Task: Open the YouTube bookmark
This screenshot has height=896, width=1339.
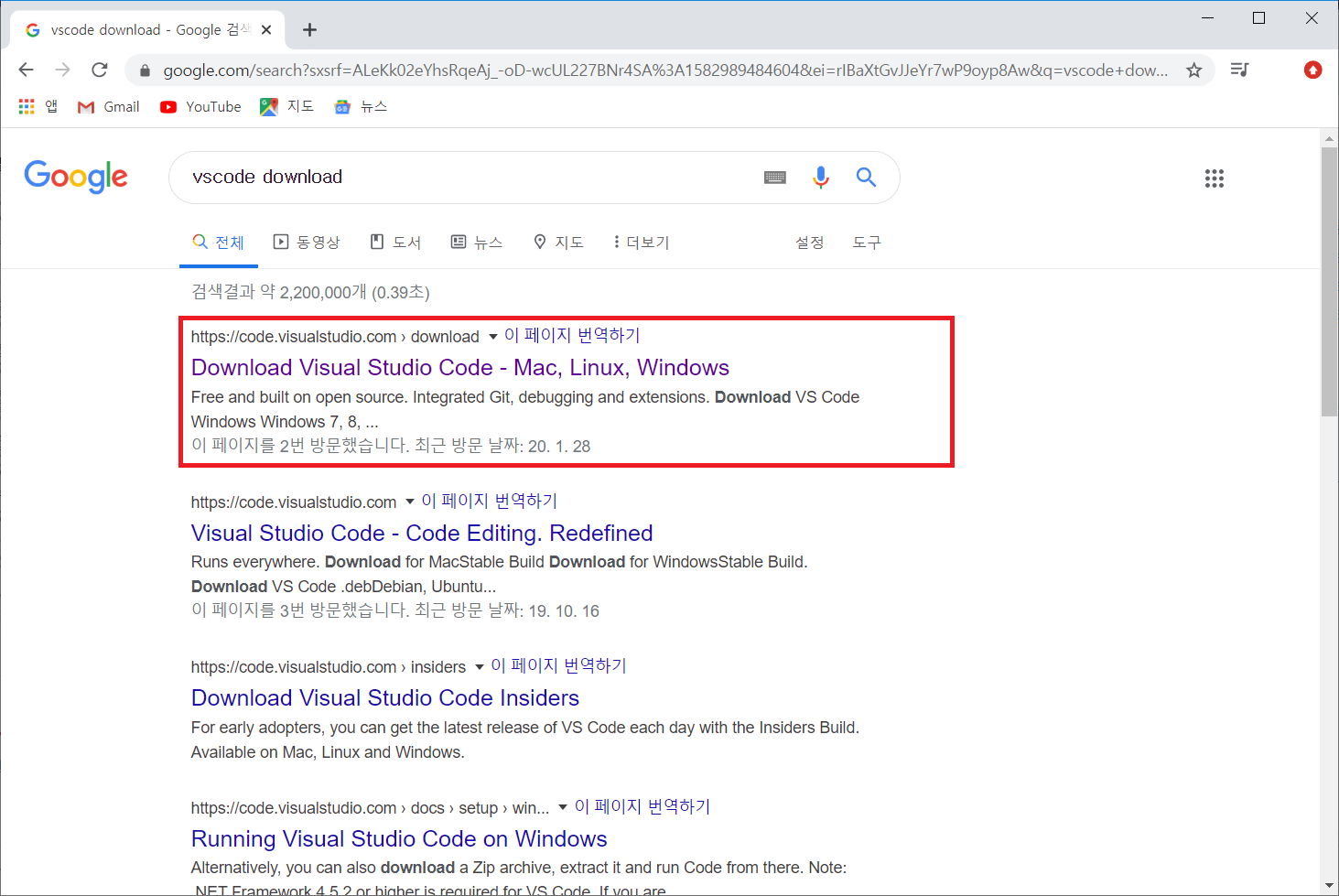Action: 200,107
